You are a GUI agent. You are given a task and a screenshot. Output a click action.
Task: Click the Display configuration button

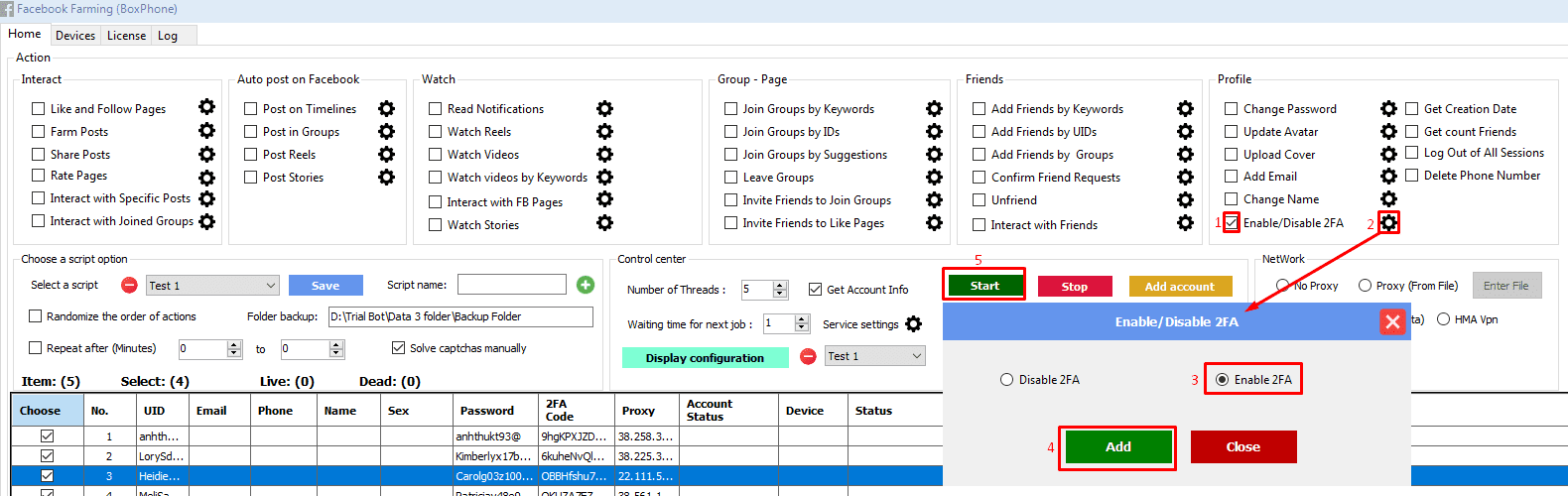click(706, 358)
